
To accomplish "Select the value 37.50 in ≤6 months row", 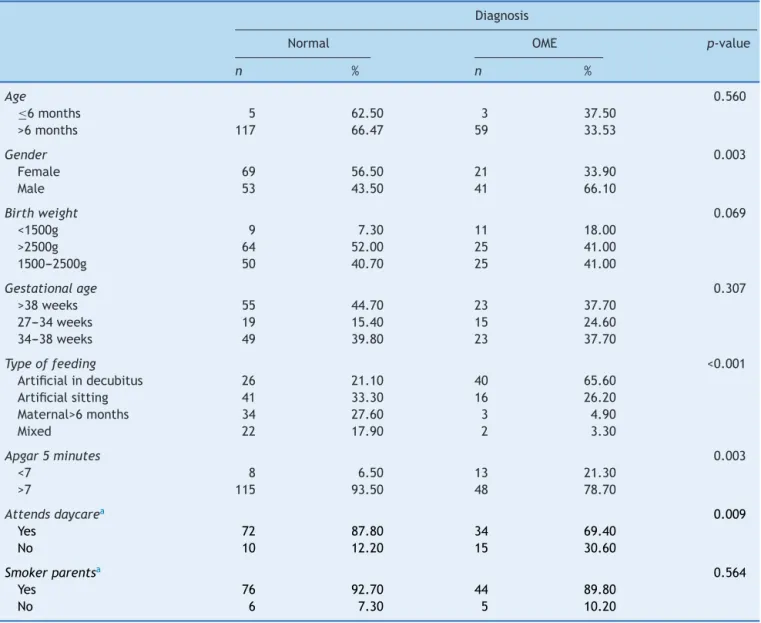I will click(600, 114).
